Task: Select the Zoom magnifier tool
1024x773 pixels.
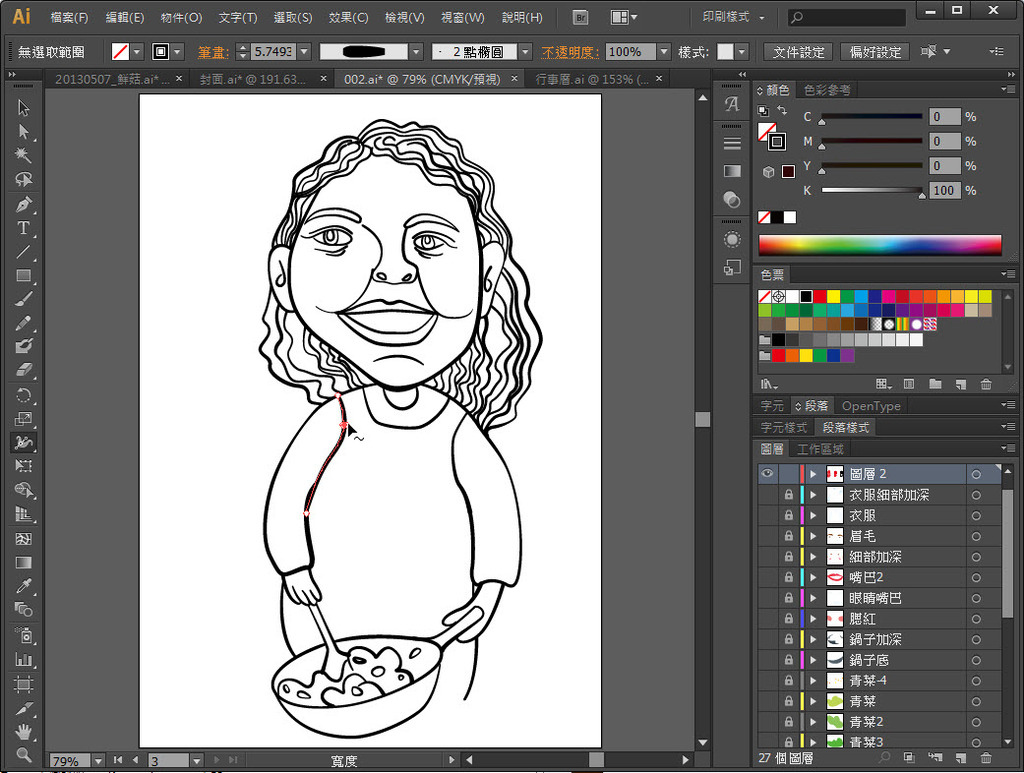Action: [24, 755]
